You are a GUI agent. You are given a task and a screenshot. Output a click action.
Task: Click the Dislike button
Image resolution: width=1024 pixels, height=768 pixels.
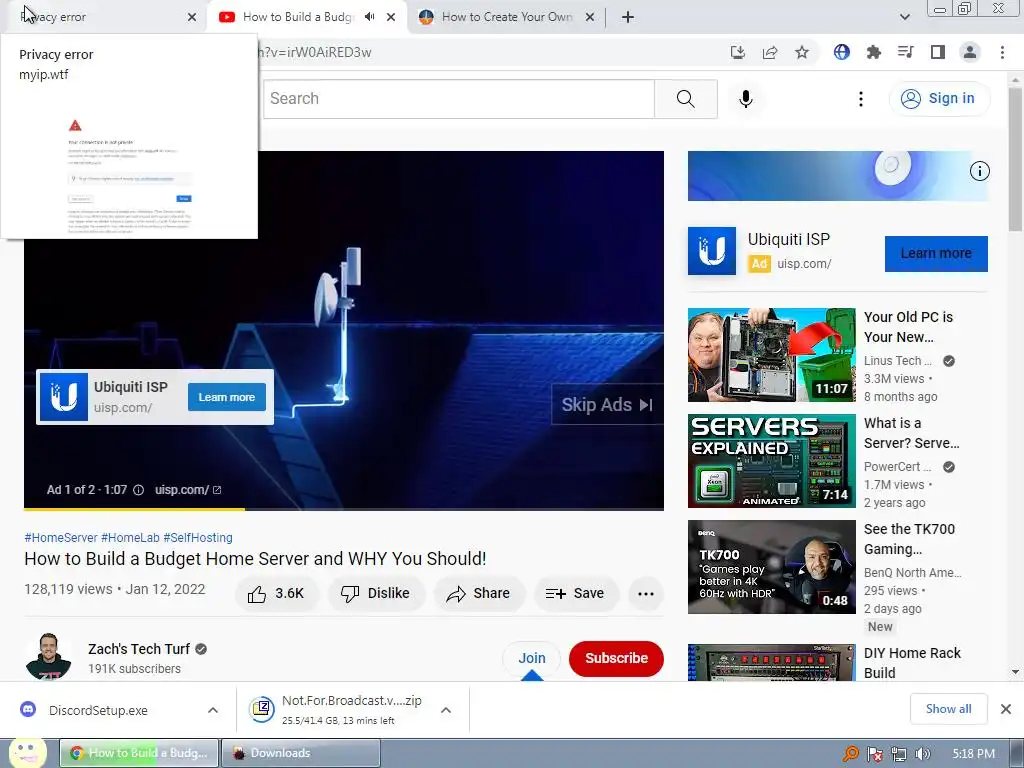point(376,593)
